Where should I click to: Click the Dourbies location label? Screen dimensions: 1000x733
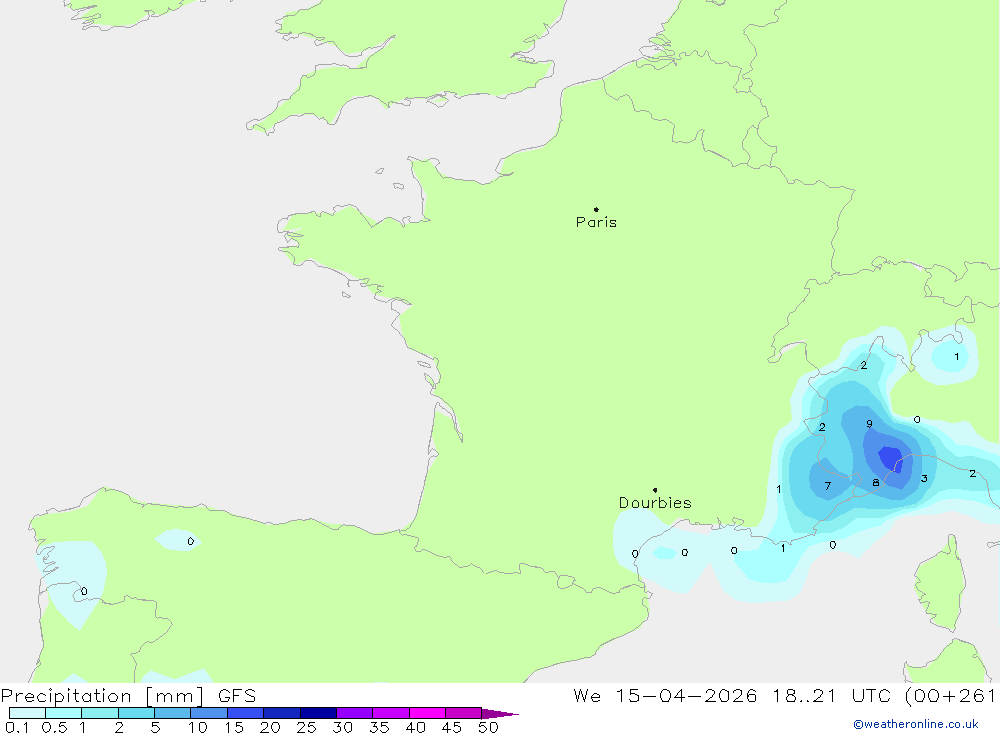click(x=655, y=503)
